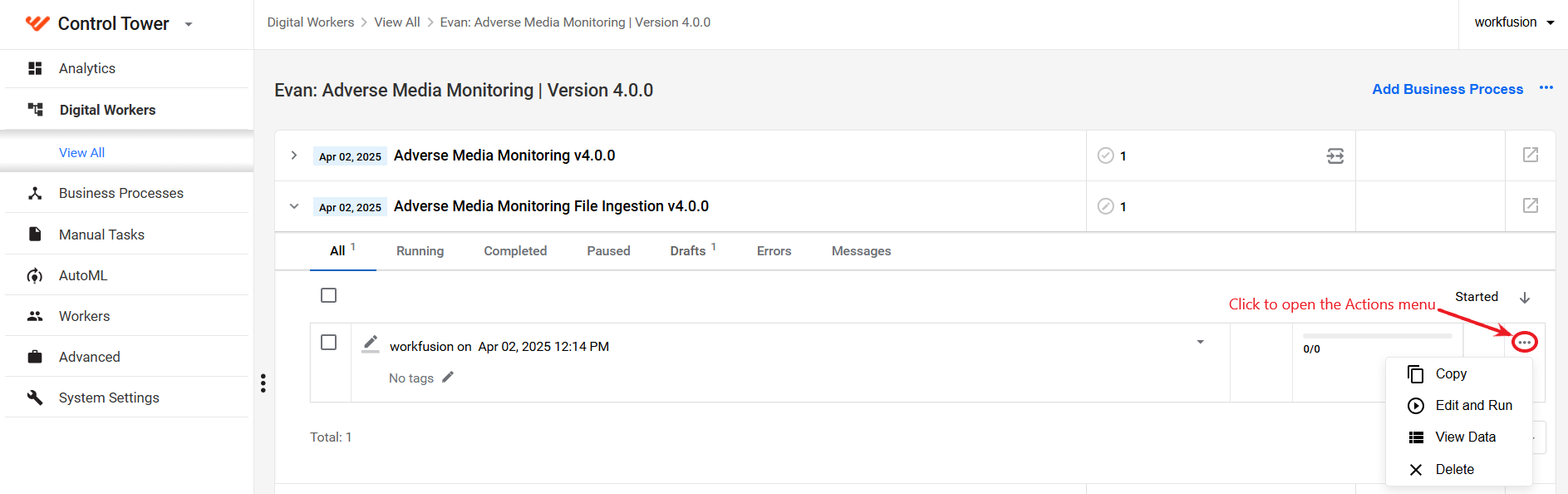
Task: Toggle the select-all checkbox
Action: point(329,295)
